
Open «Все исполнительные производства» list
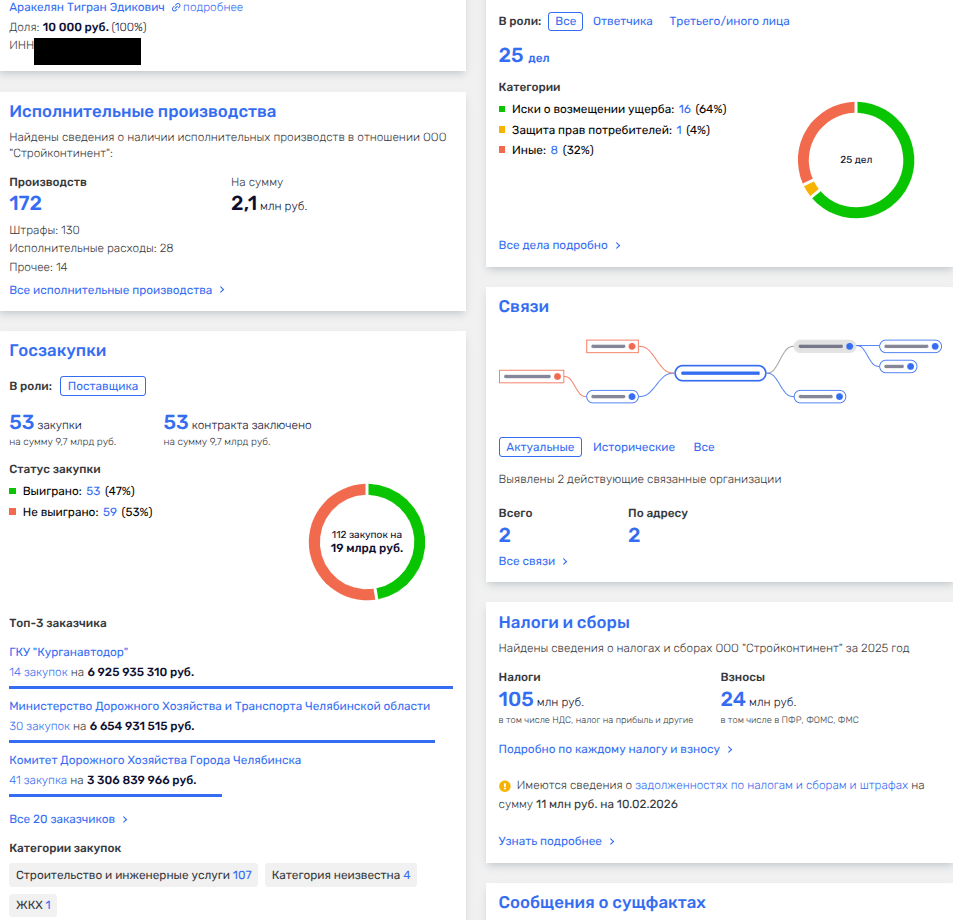116,290
